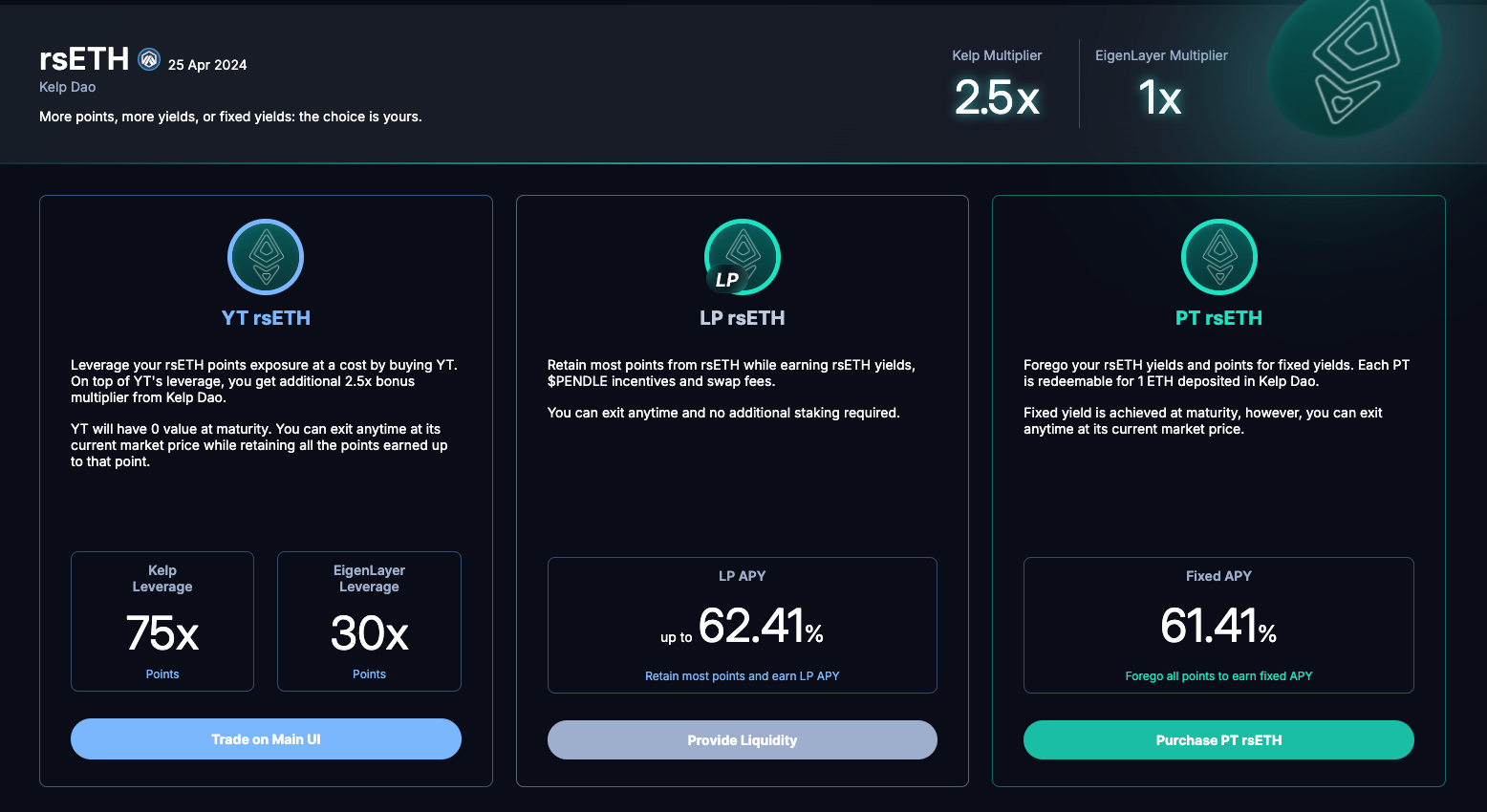
Task: Click the Kelp Dao badge icon beside rsETH
Action: coord(149,59)
